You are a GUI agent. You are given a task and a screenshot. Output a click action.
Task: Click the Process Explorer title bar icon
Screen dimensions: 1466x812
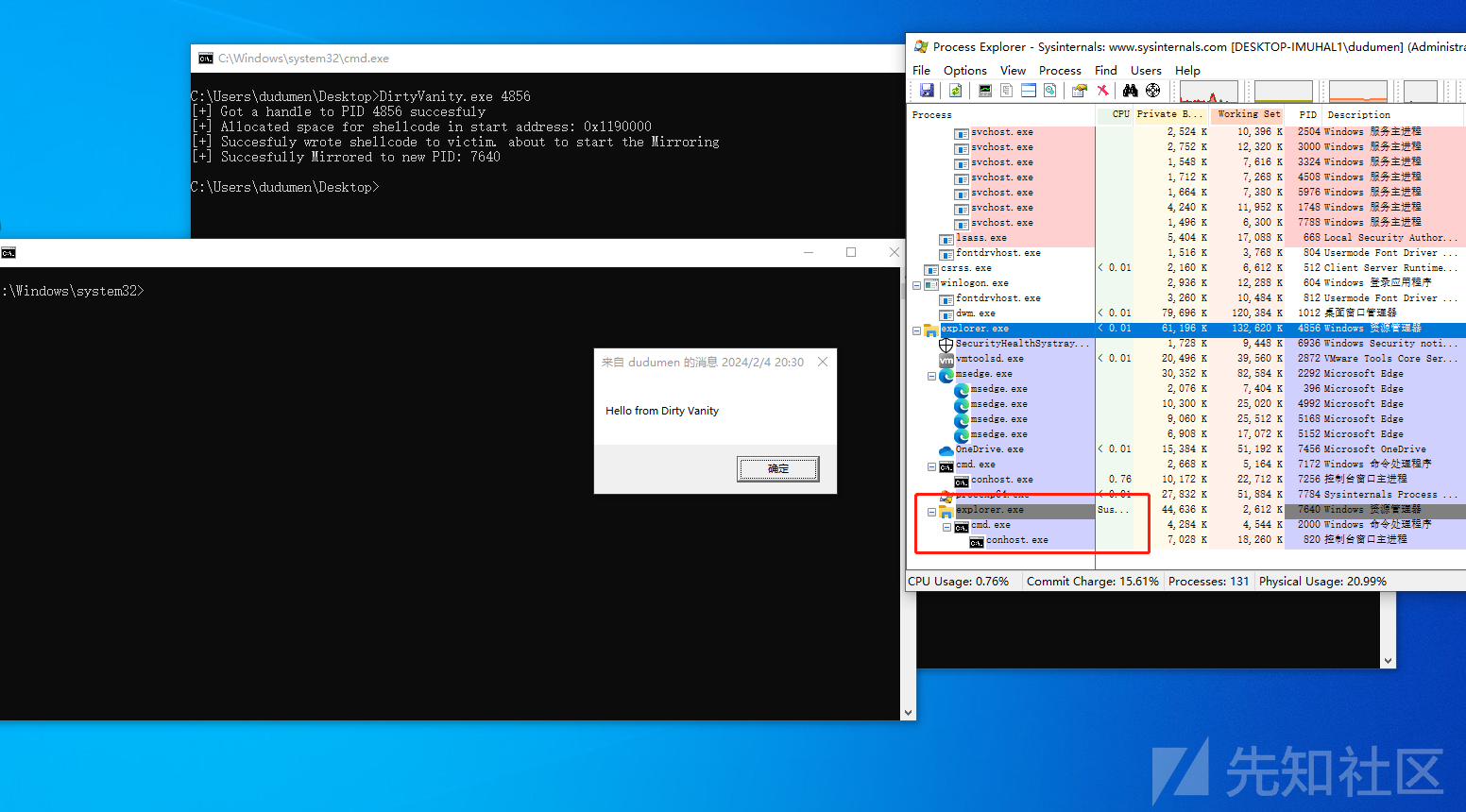[921, 46]
